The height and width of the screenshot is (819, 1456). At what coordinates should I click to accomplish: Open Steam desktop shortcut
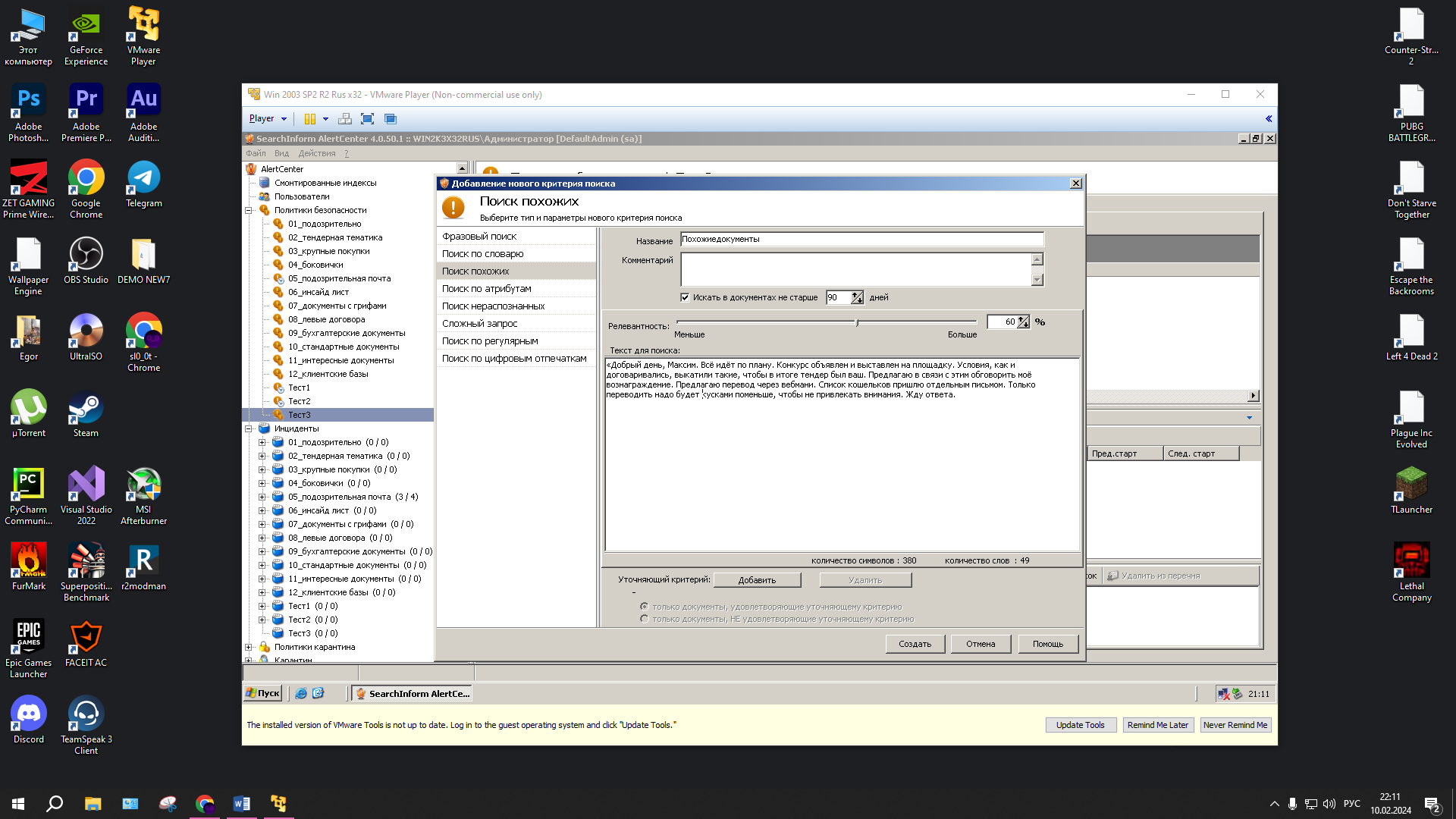click(86, 414)
